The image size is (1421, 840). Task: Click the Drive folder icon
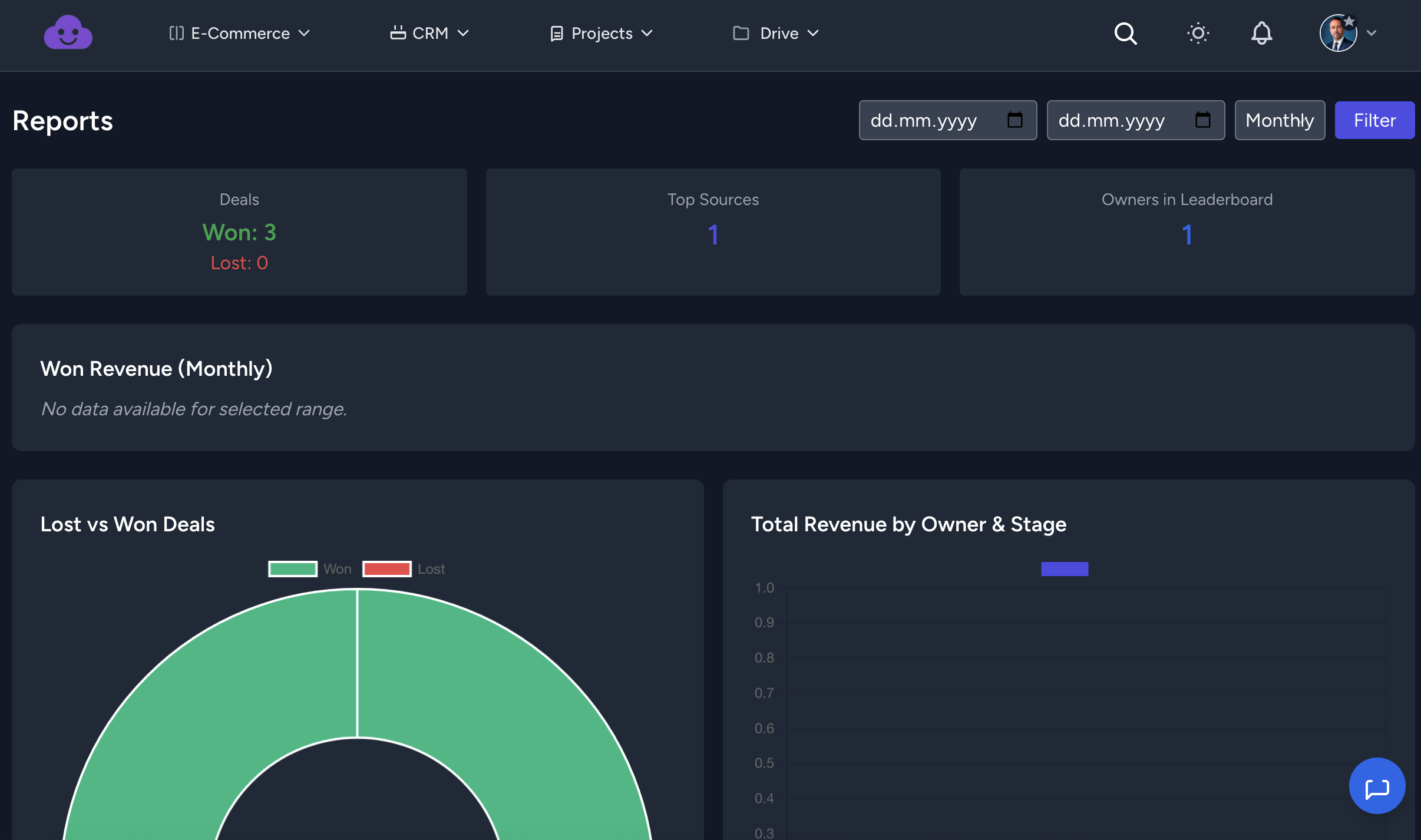(x=741, y=34)
